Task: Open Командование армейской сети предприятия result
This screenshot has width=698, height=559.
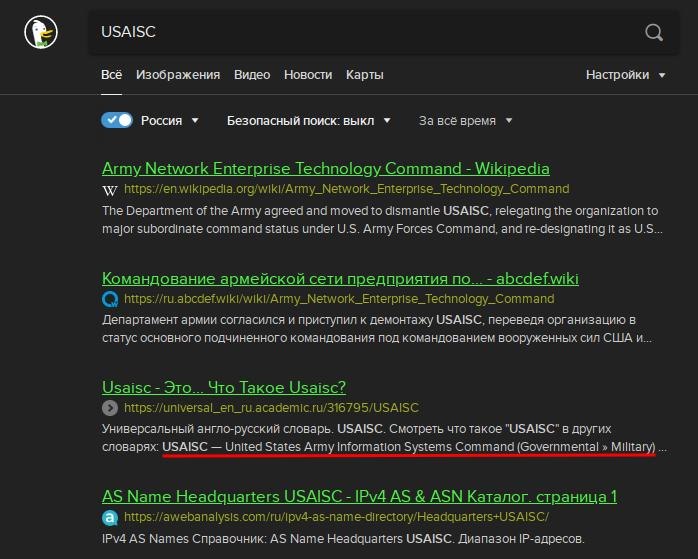Action: pos(341,279)
